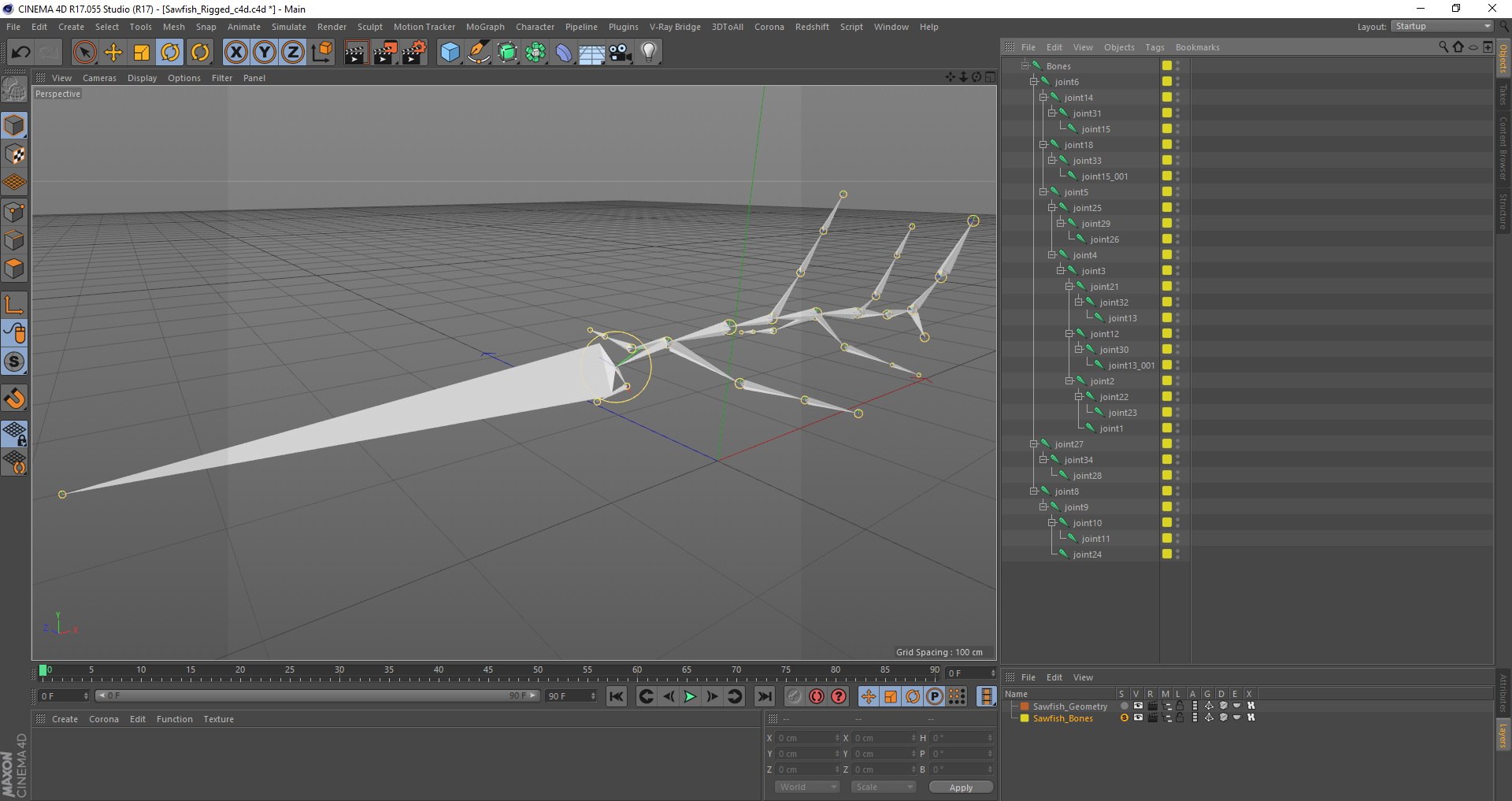This screenshot has height=801, width=1512.
Task: Activate the Scale tool in top toolbar
Action: [142, 53]
